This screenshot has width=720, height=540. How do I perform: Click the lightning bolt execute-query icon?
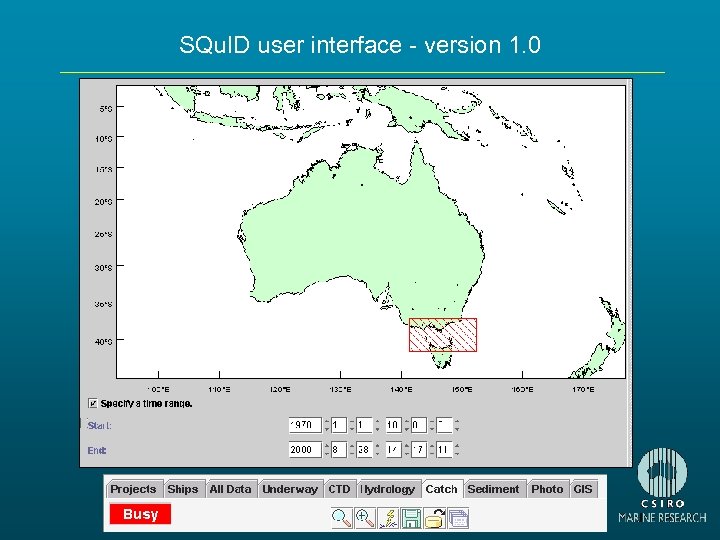(388, 518)
